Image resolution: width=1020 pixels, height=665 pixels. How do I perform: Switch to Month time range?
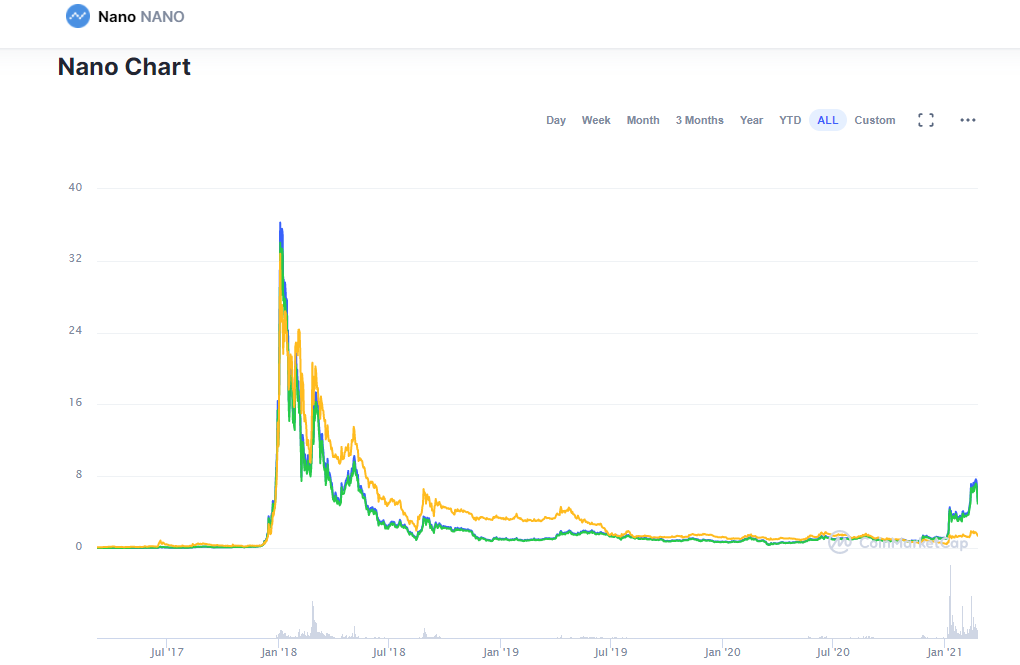tap(643, 120)
